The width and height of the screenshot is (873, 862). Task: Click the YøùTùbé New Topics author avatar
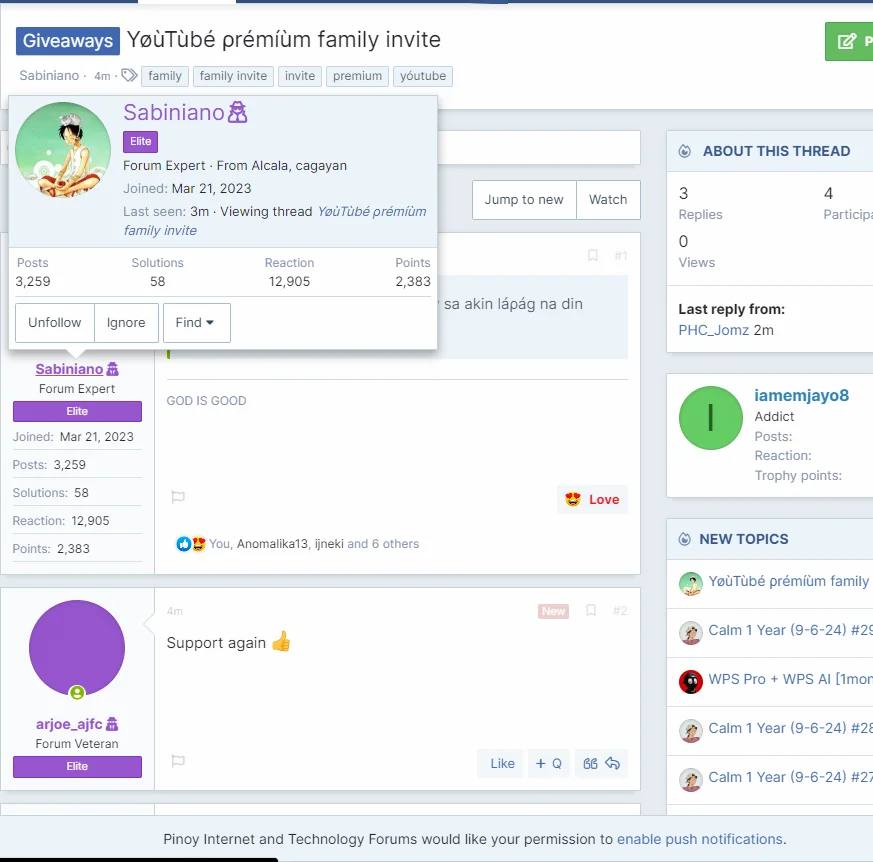click(x=690, y=584)
